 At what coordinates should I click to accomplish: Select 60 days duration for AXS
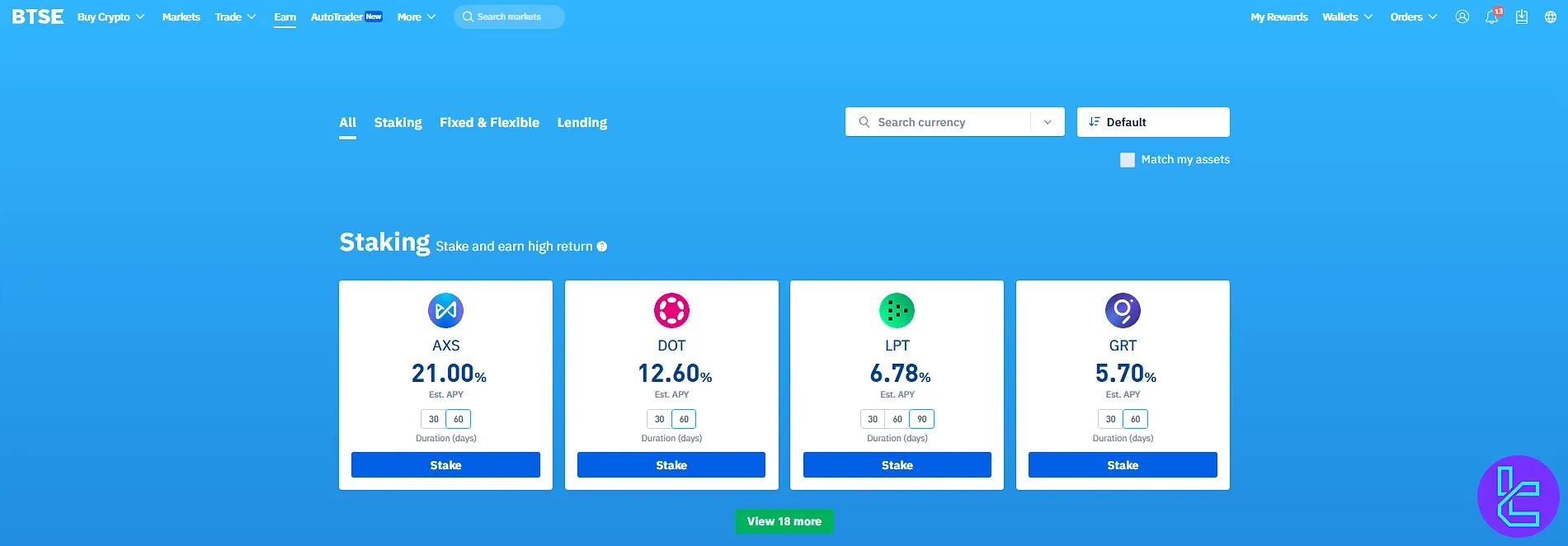[459, 419]
